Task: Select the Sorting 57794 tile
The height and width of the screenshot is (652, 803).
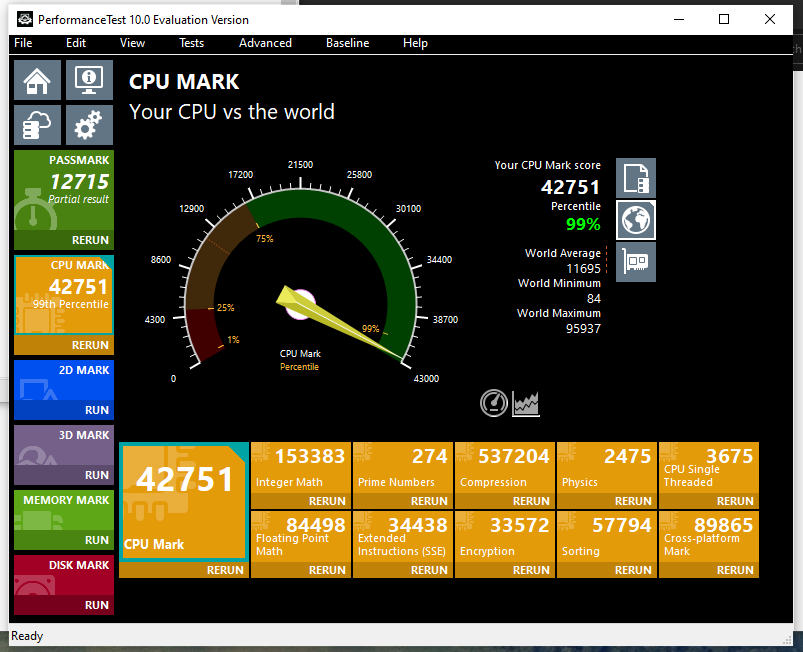Action: (607, 538)
